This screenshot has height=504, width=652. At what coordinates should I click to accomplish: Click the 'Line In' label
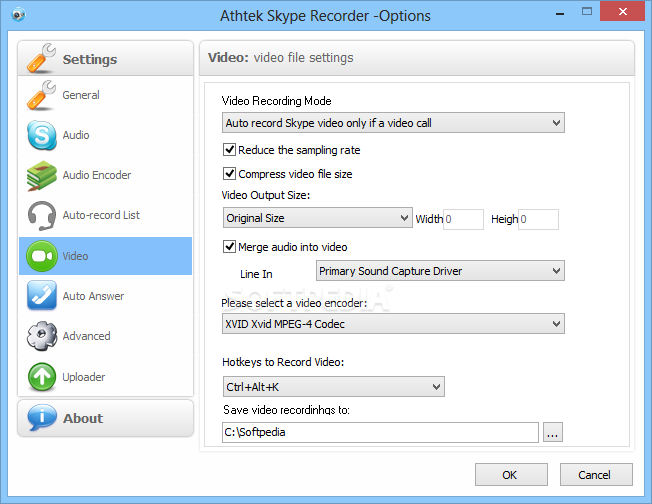pyautogui.click(x=256, y=274)
